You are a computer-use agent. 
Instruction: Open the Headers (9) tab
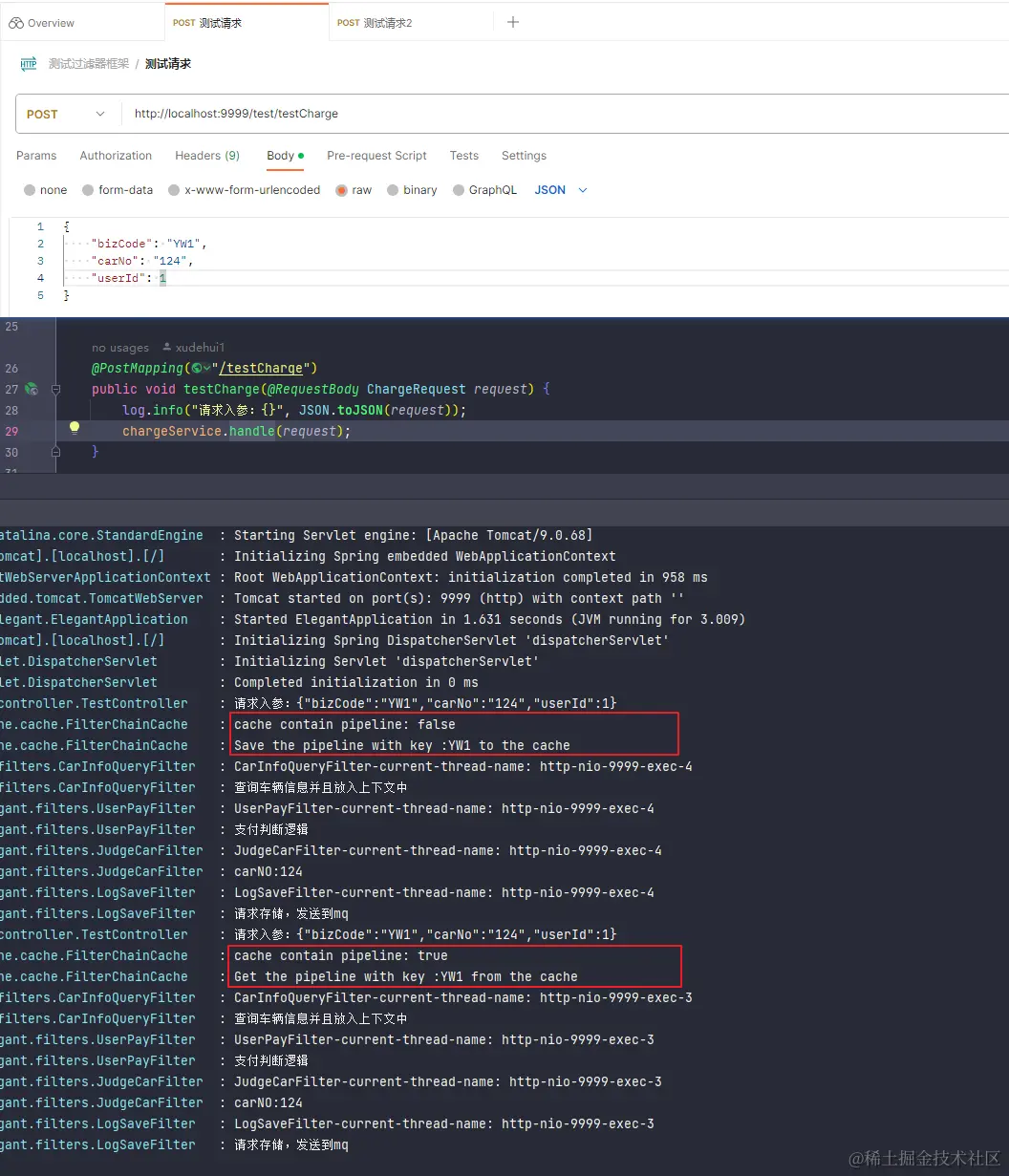click(x=207, y=156)
